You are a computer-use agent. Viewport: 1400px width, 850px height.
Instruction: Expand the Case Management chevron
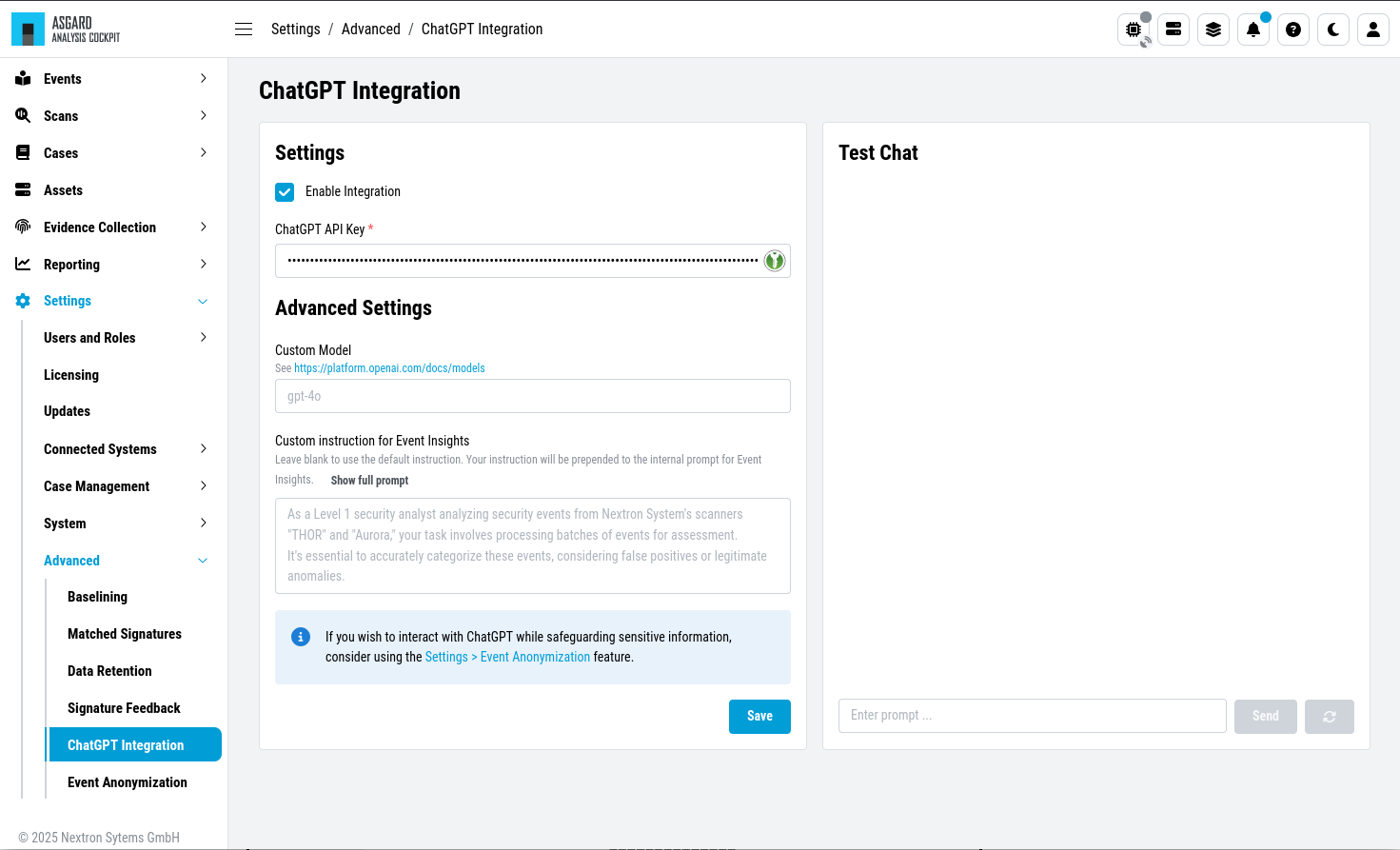point(204,486)
